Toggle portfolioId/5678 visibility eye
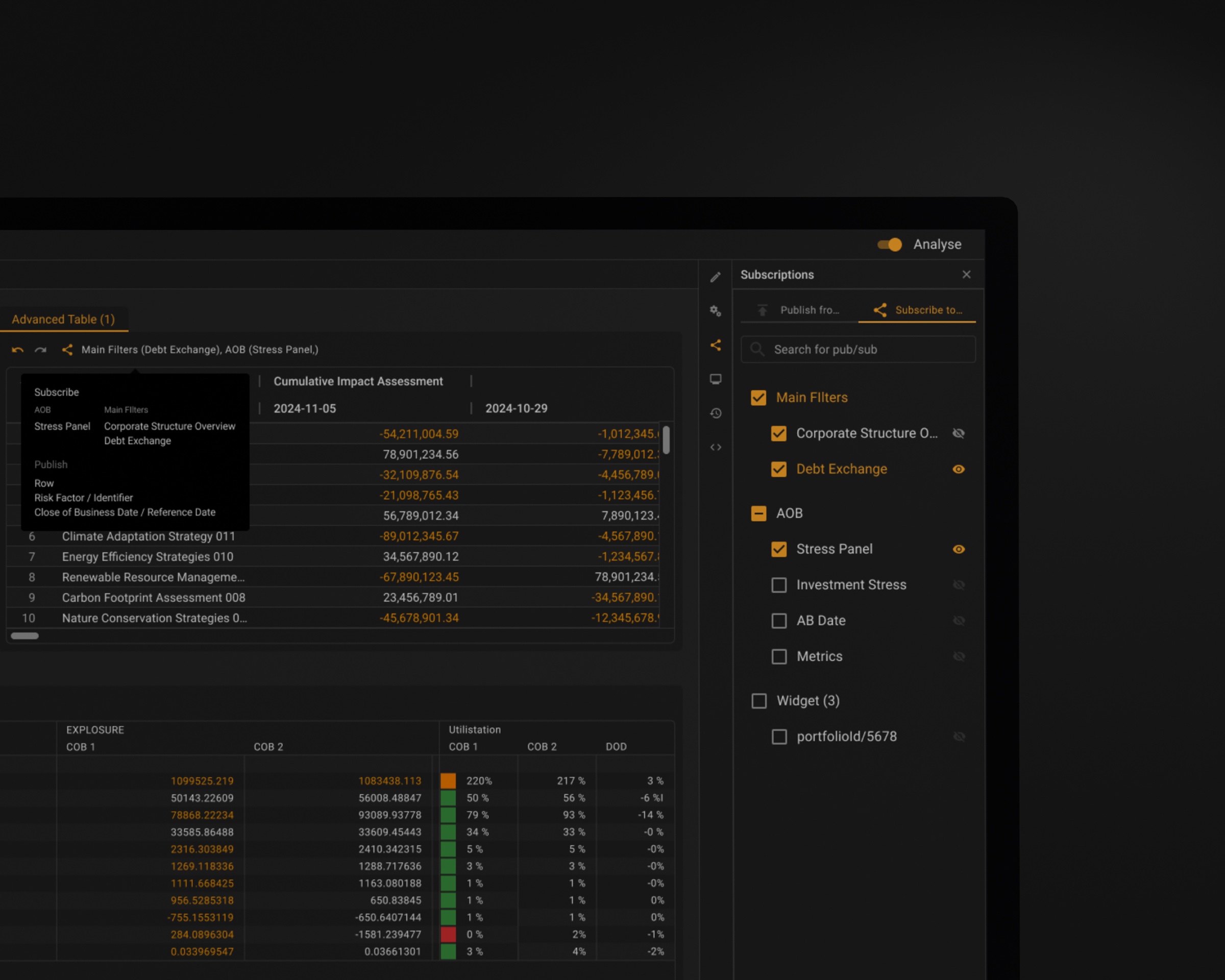 tap(959, 737)
